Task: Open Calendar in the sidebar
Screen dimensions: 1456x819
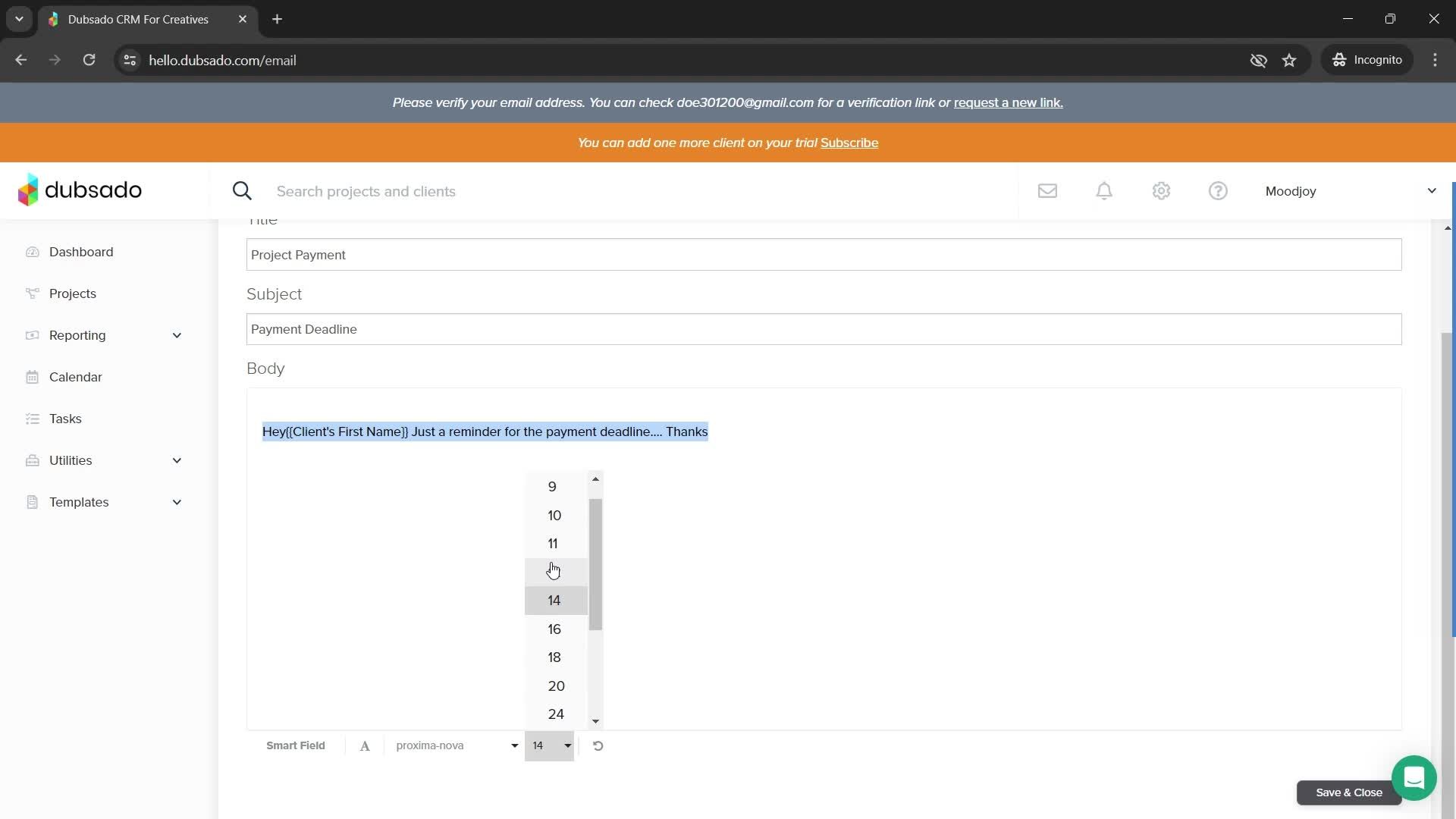Action: (x=75, y=377)
